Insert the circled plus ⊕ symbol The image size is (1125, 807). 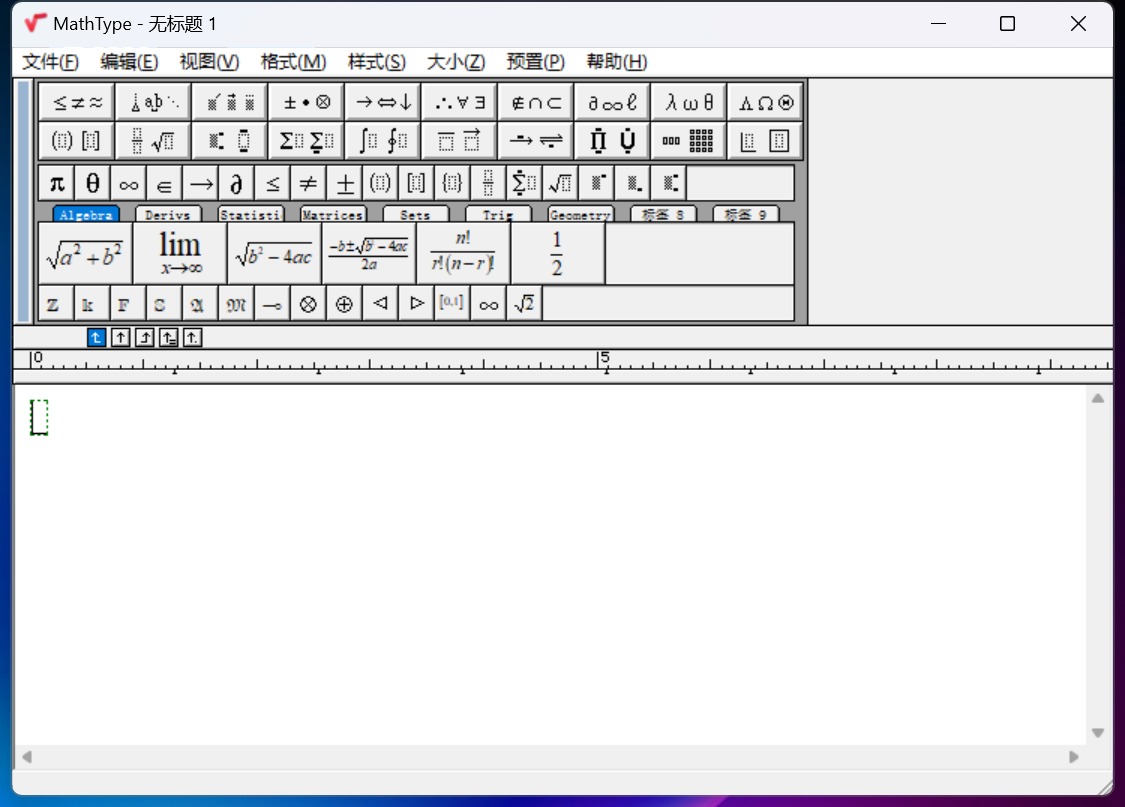tap(344, 304)
